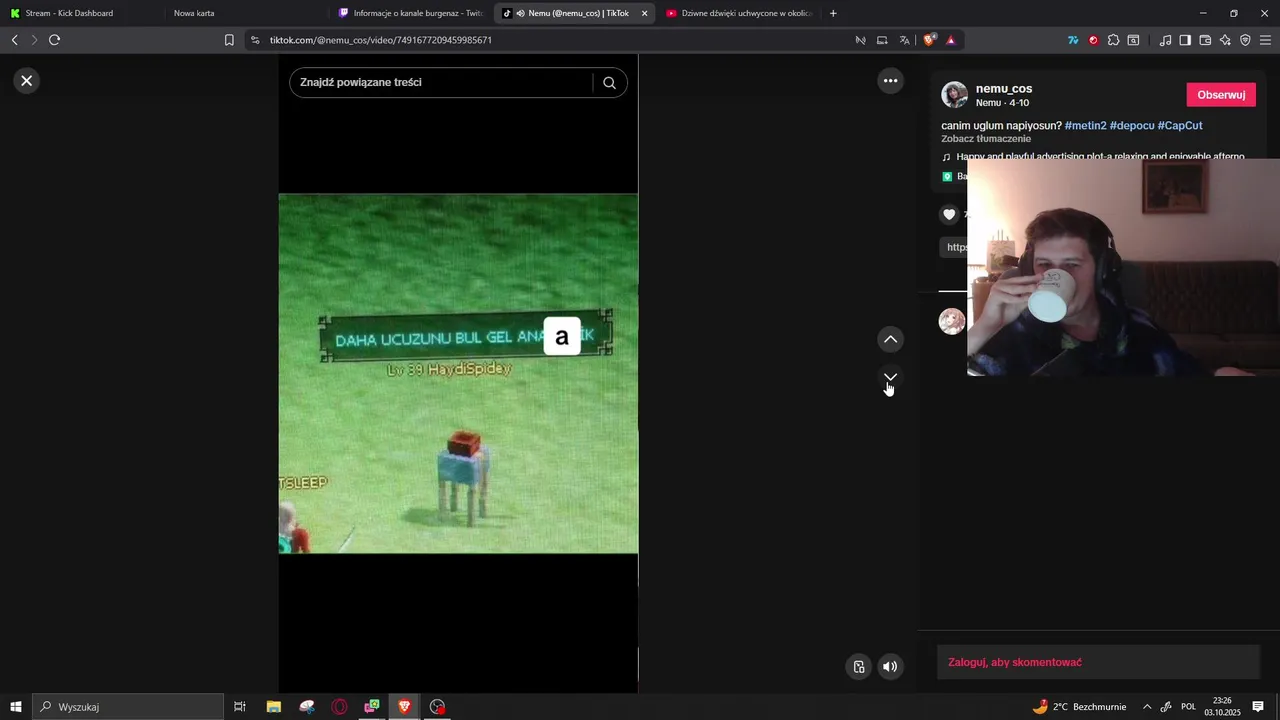1280x720 pixels.
Task: Switch to YouTube "Dziwne dźwięki" tab
Action: pyautogui.click(x=738, y=13)
